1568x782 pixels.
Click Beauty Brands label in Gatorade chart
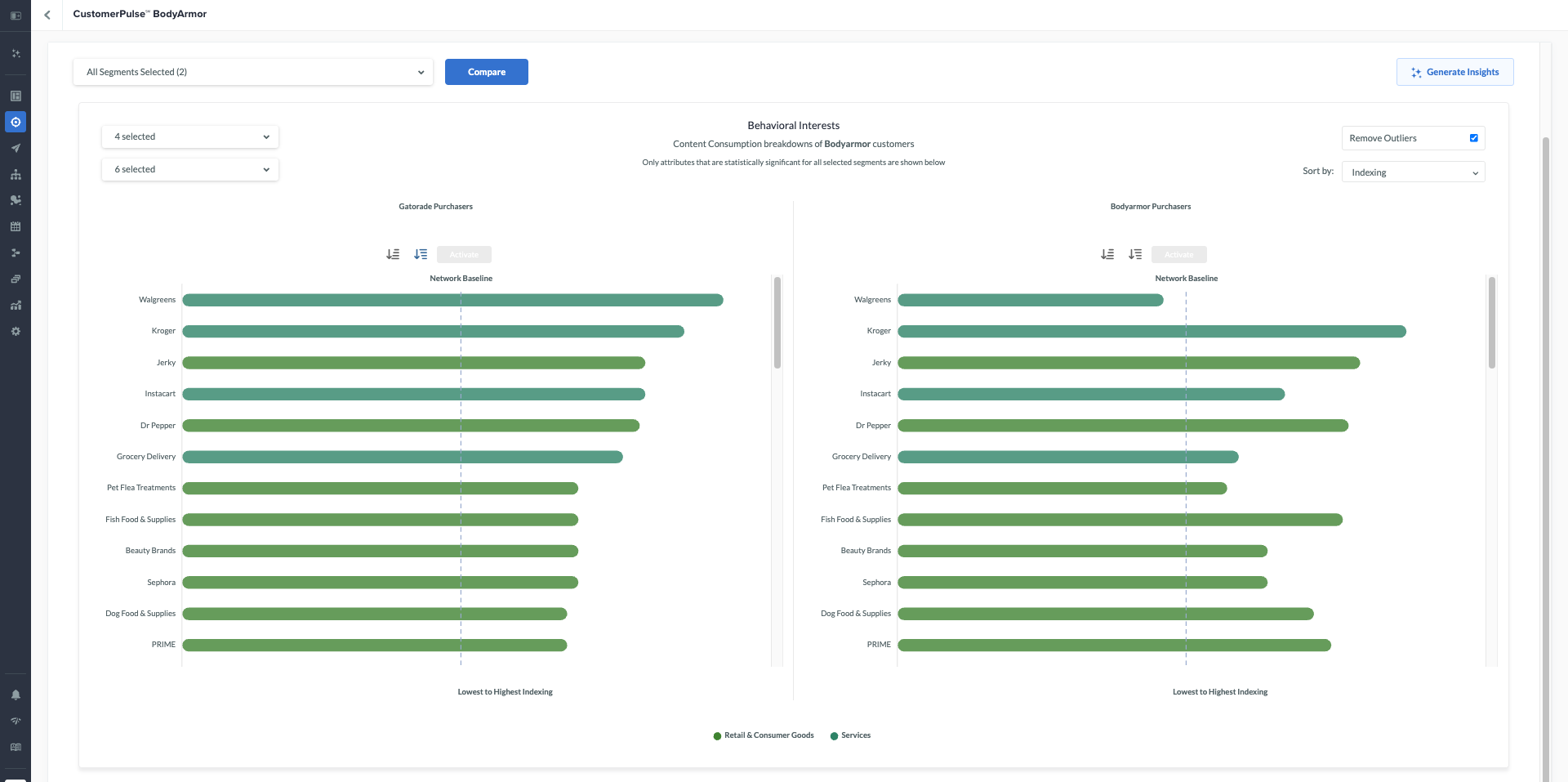click(150, 551)
